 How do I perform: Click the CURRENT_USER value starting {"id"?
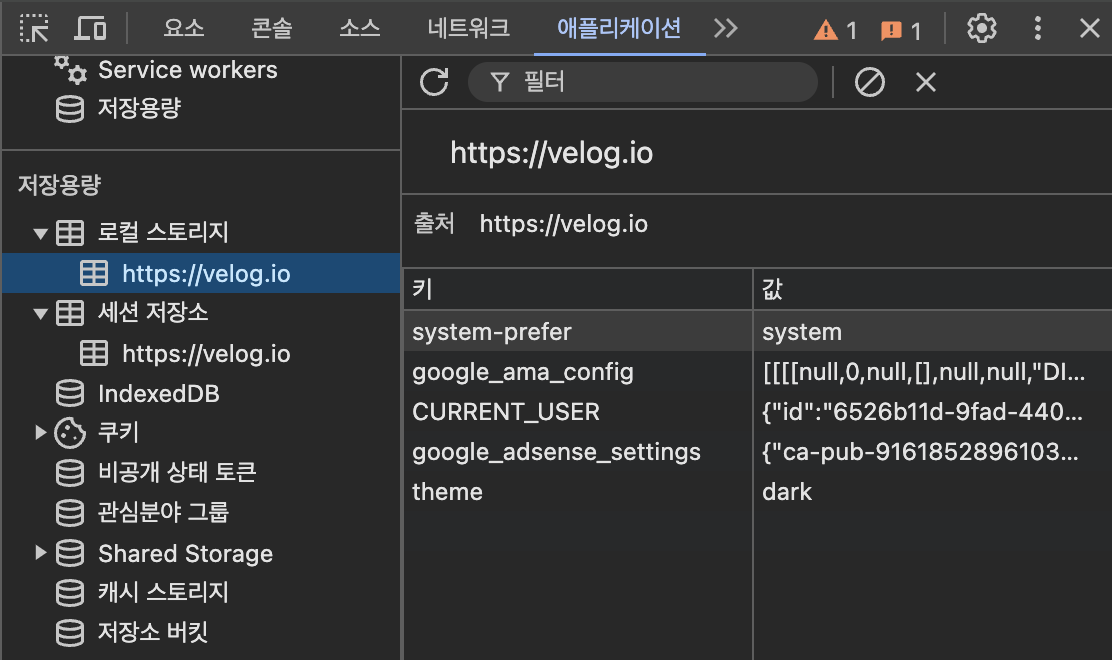932,412
